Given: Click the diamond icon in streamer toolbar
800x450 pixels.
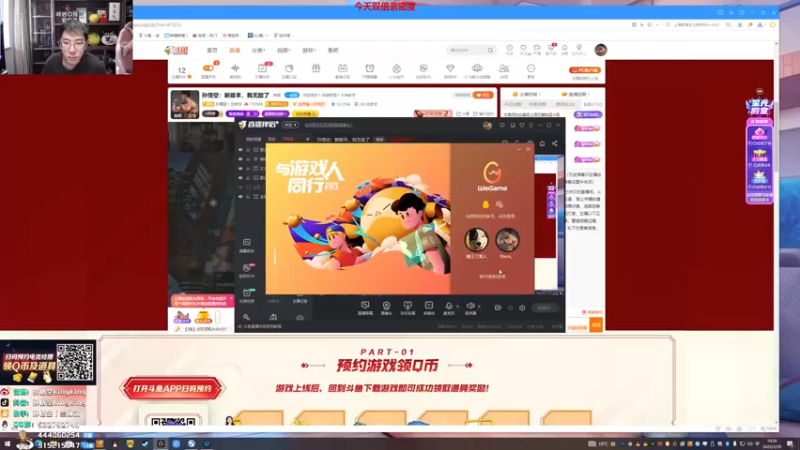Looking at the screenshot, I should pos(450,68).
